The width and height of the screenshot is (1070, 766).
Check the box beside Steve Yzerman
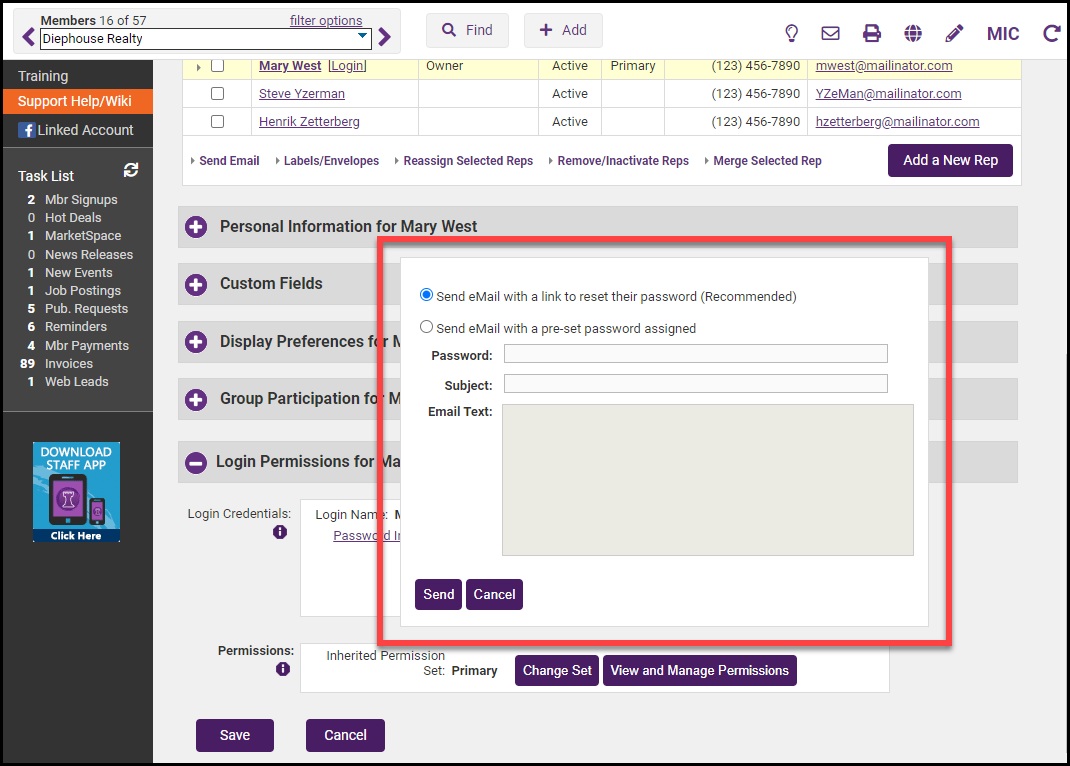coord(217,94)
